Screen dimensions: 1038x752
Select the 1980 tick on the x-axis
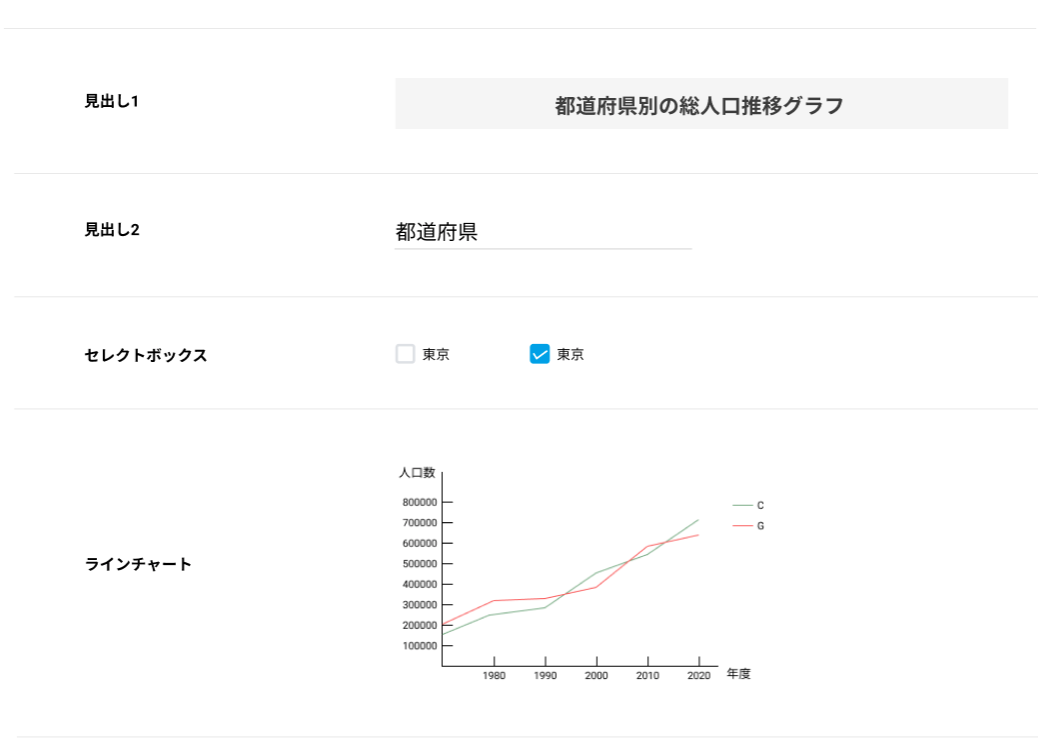pyautogui.click(x=494, y=675)
